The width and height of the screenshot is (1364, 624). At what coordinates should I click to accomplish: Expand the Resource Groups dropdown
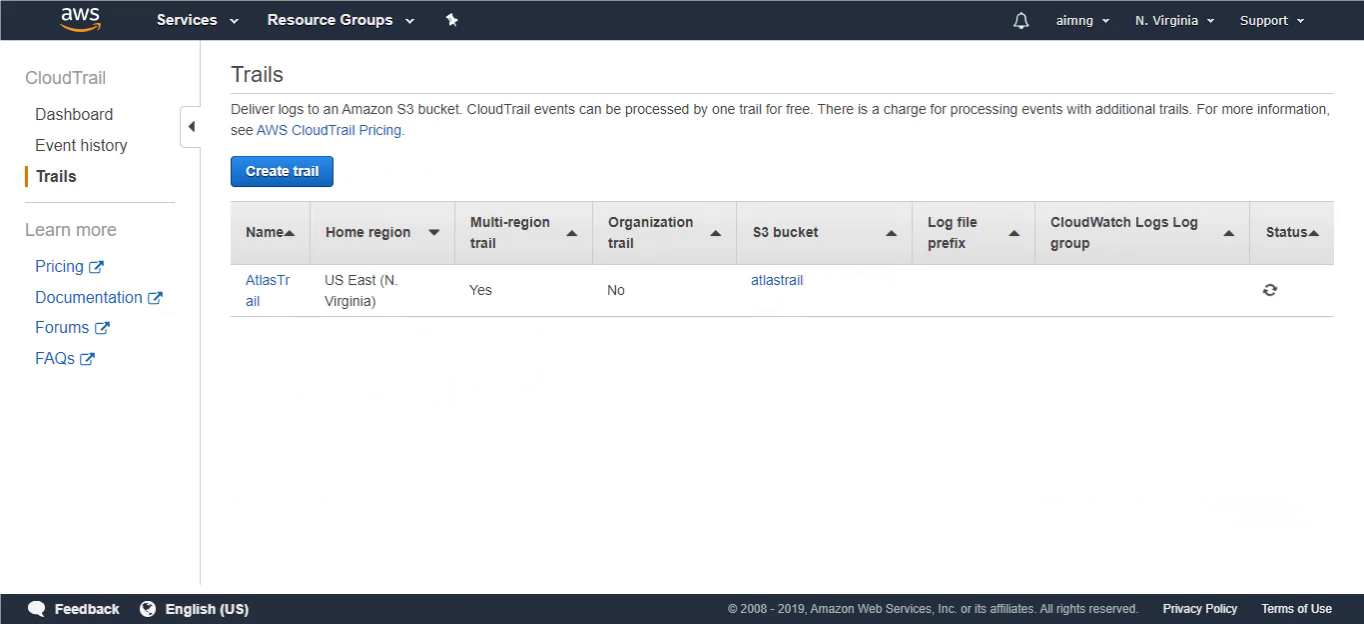341,20
